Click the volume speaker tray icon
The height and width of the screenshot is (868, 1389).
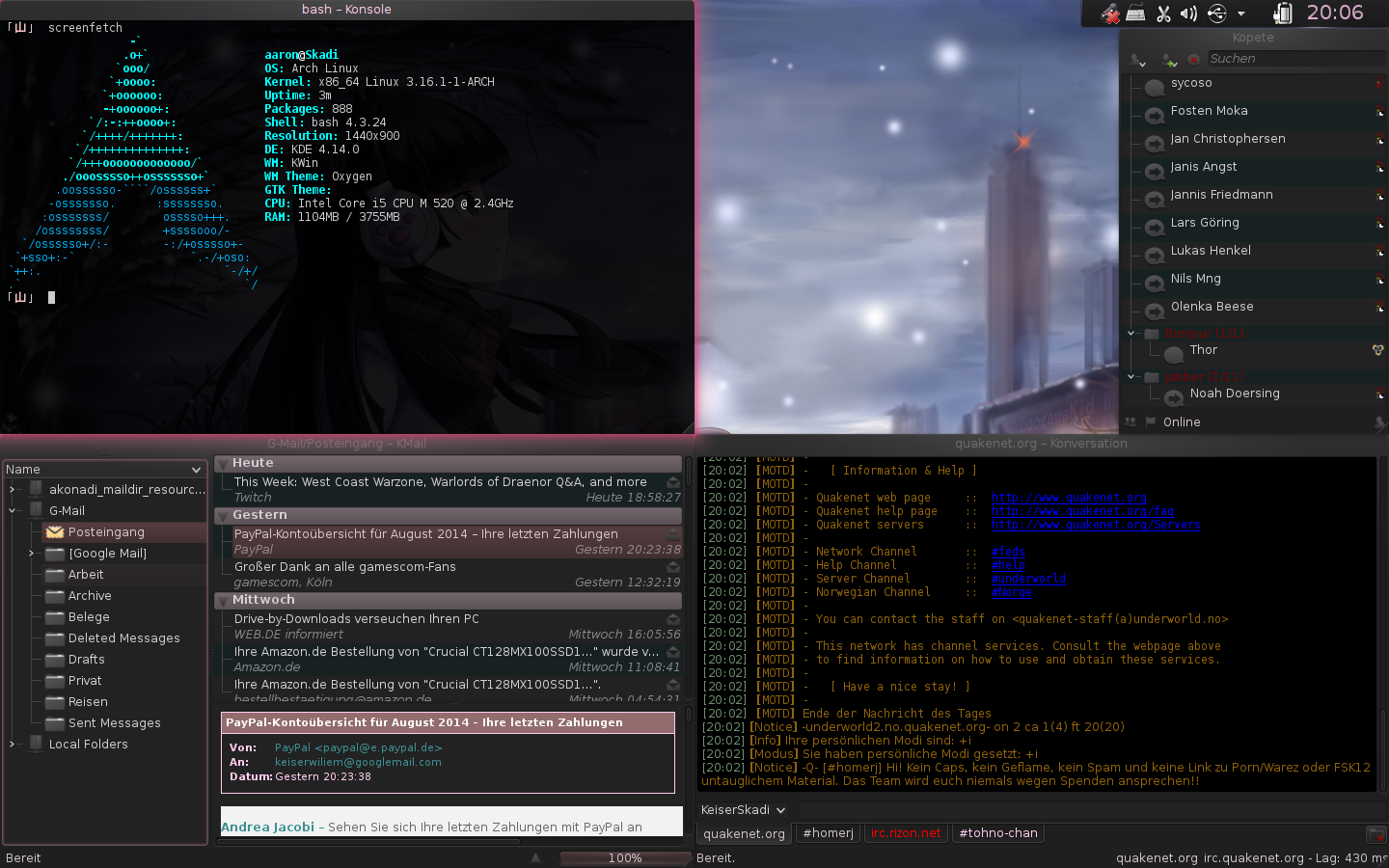click(1188, 14)
